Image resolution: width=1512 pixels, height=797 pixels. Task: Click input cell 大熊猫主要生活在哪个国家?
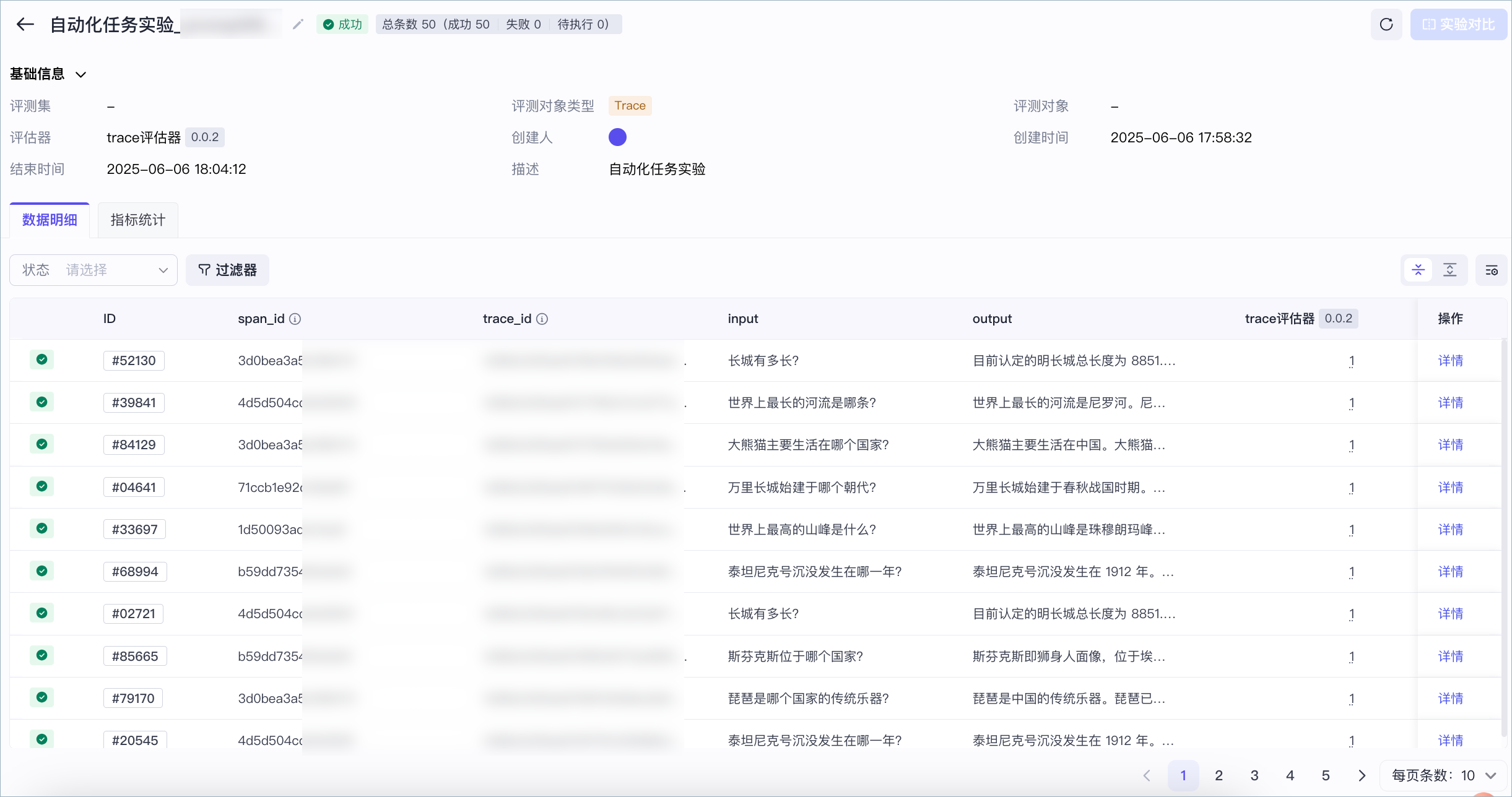[x=808, y=444]
